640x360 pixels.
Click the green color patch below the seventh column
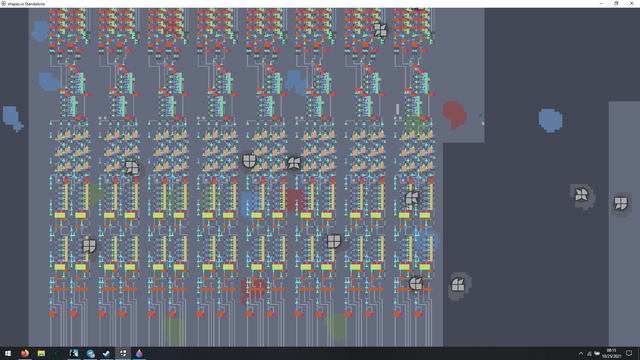336,327
